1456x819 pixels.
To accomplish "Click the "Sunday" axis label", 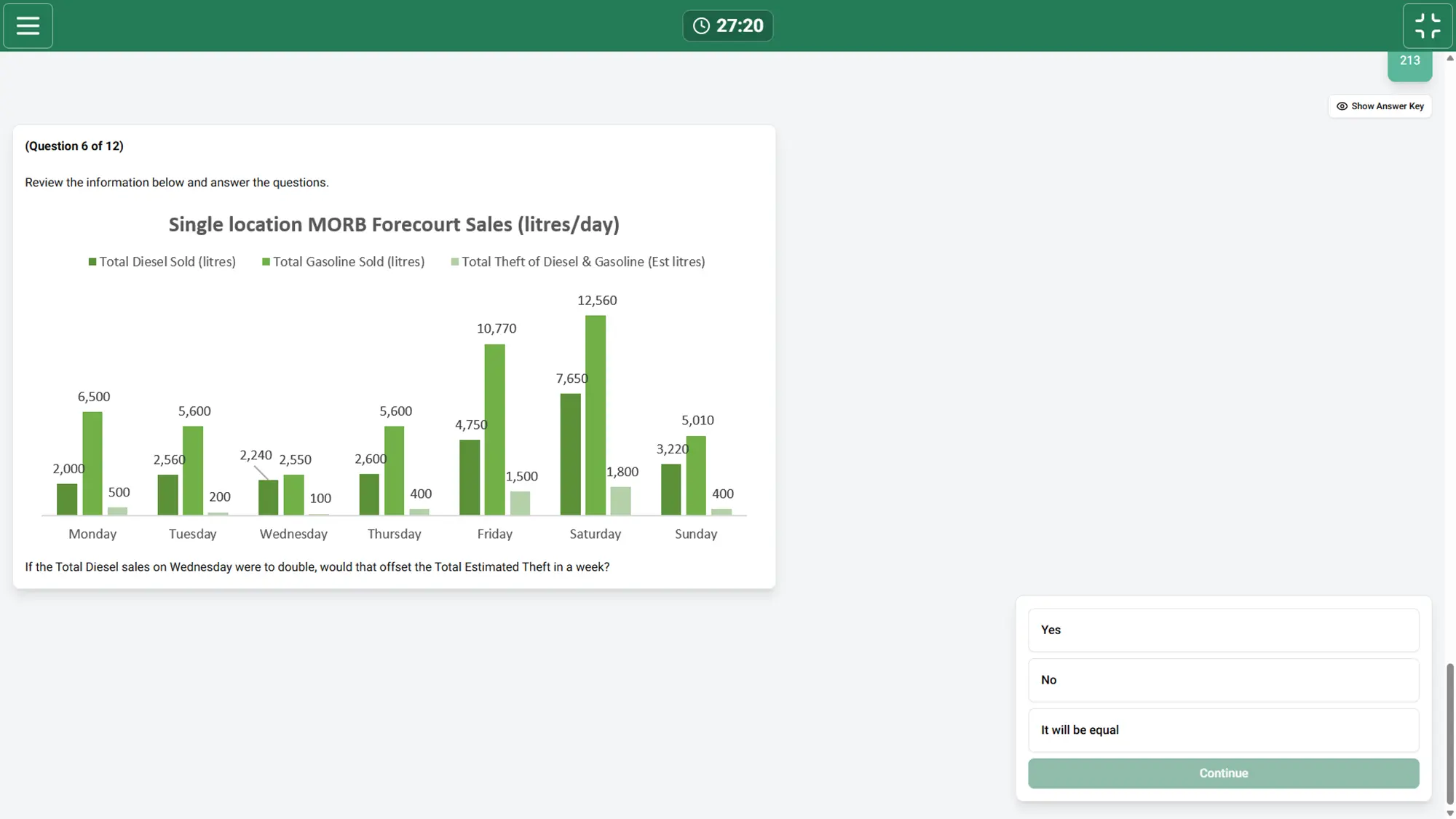I will (696, 534).
